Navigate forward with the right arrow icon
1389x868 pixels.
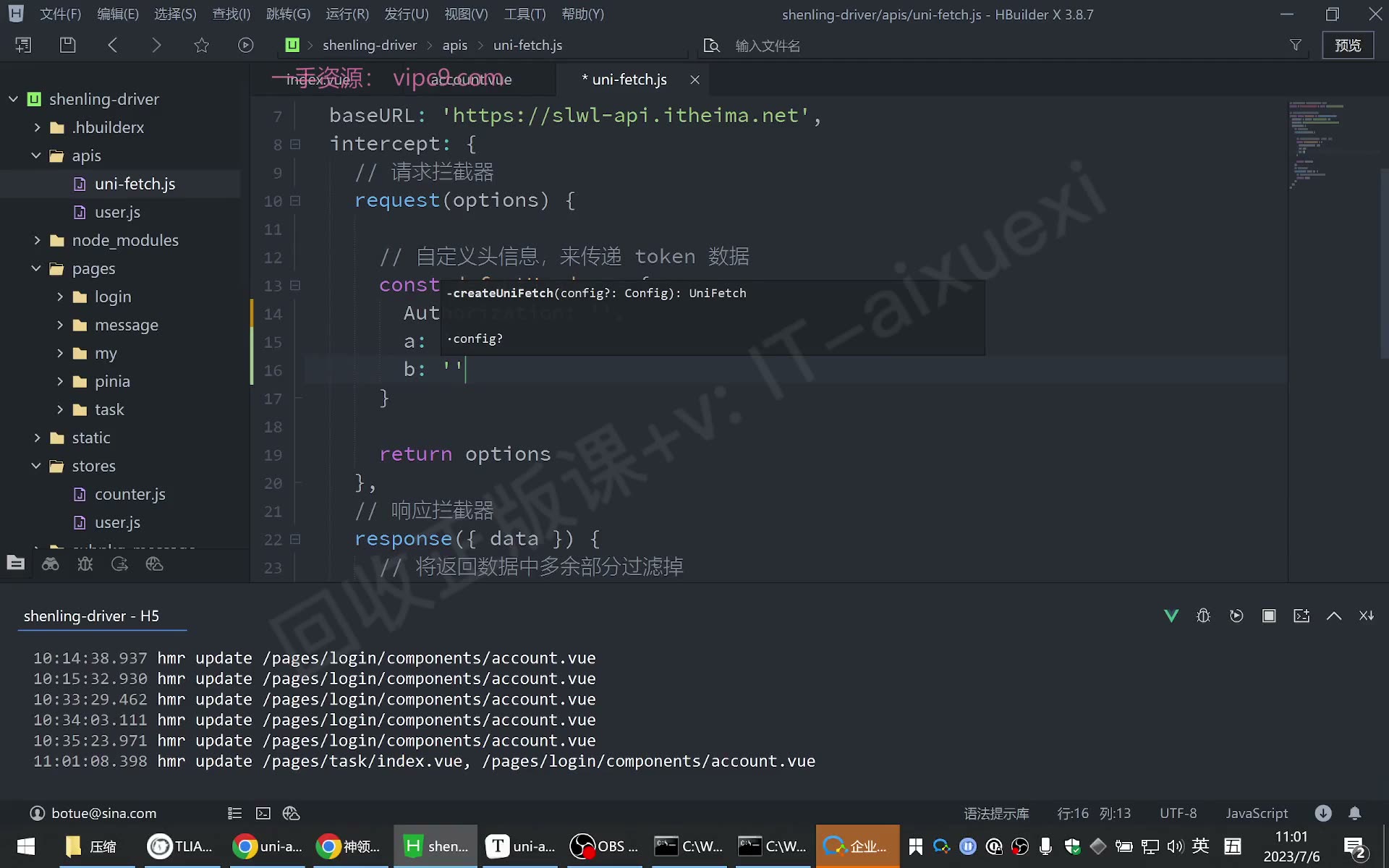click(156, 45)
